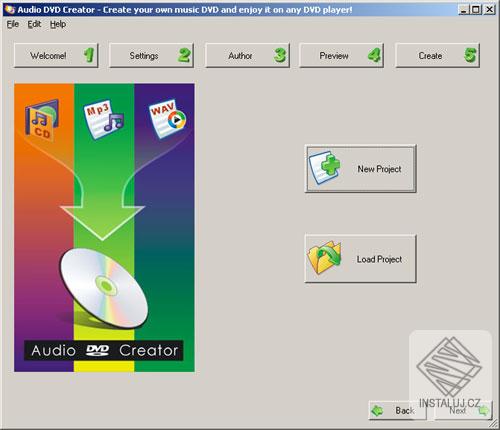Click the Audio DVD Creator splash image
Image resolution: width=500 pixels, height=430 pixels.
coord(104,228)
